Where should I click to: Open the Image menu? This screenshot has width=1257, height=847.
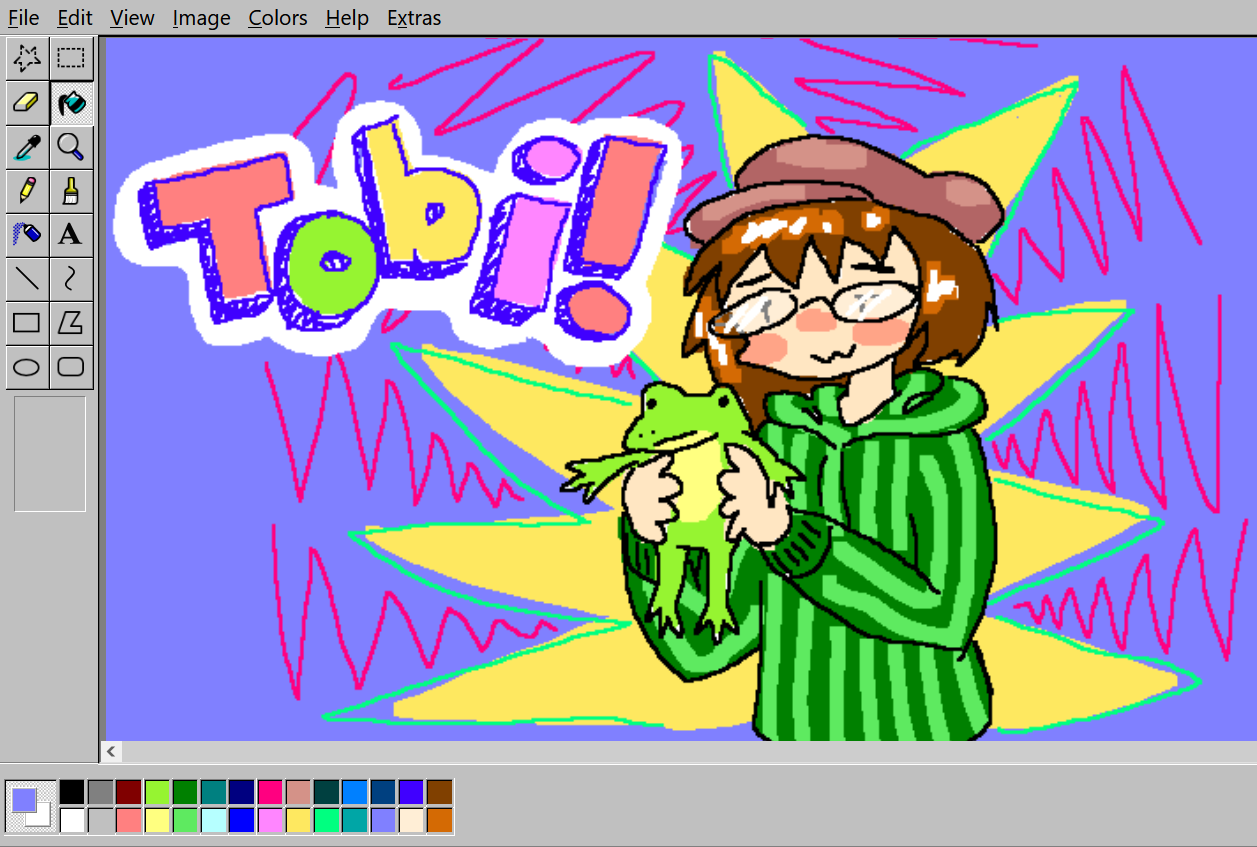[x=201, y=18]
